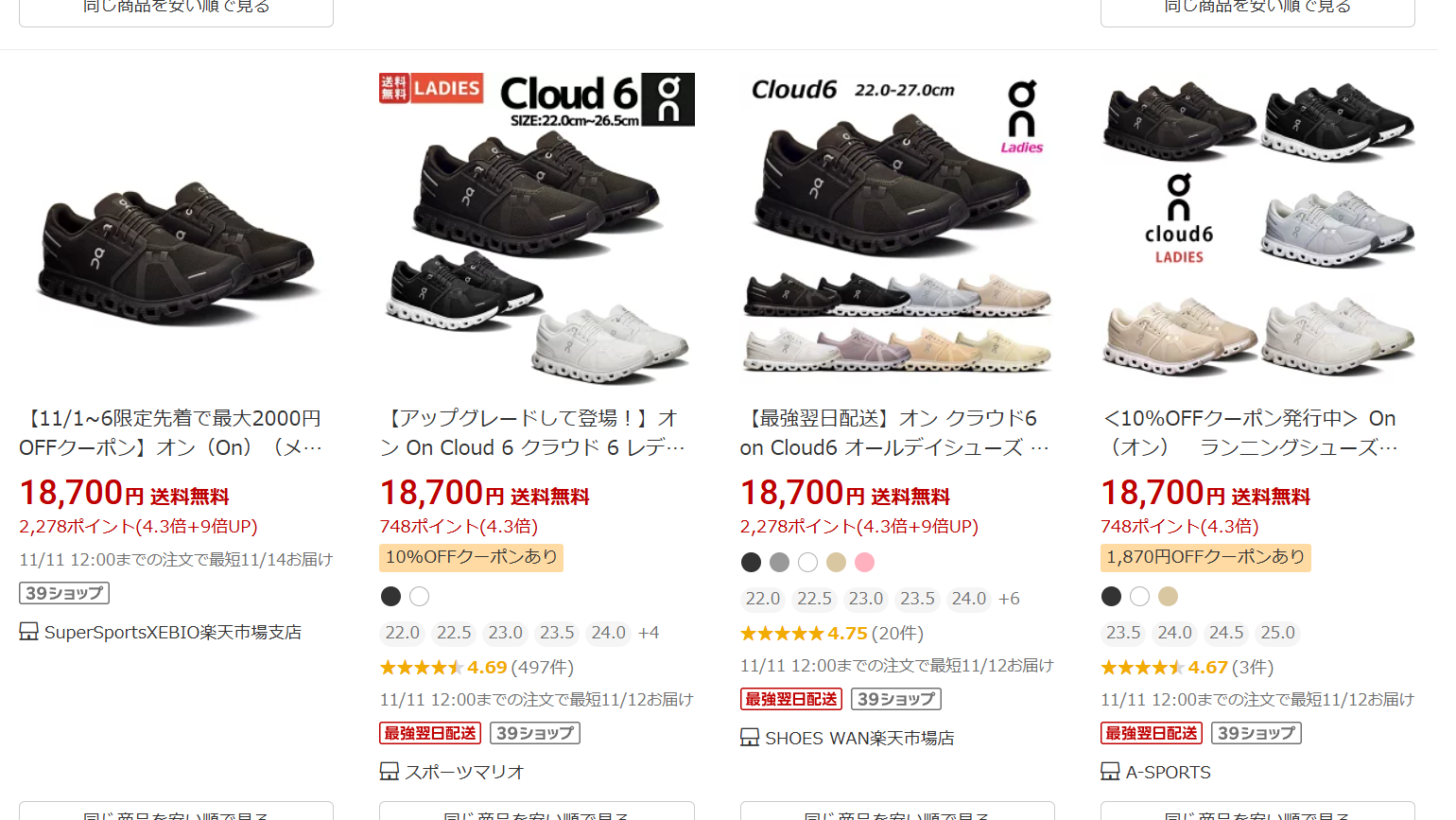
Task: Click the store icon next to スポーツマリオ
Action: (x=390, y=772)
